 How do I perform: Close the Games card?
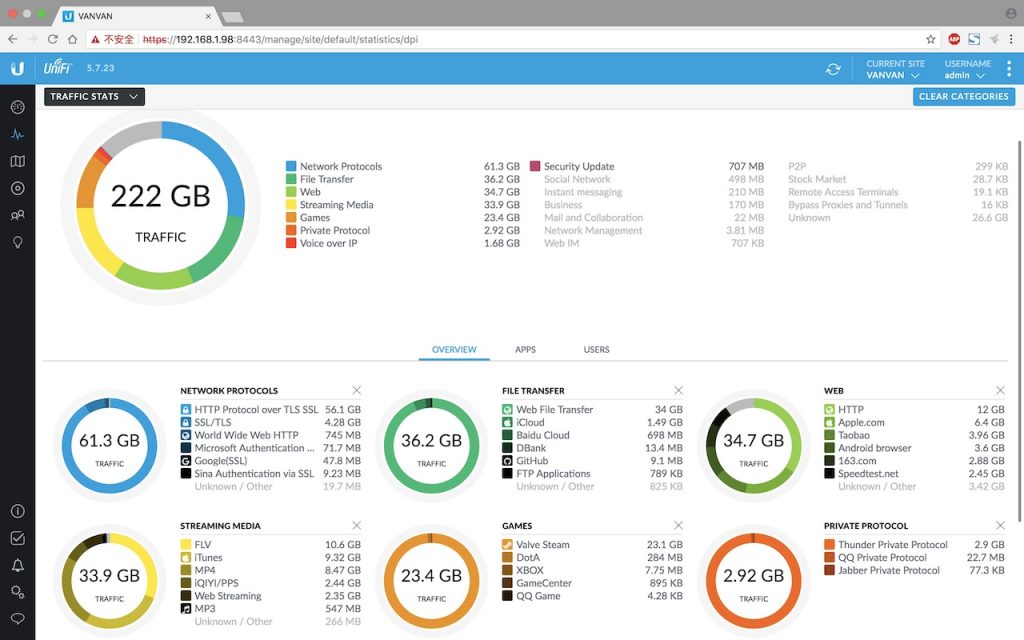click(x=679, y=525)
